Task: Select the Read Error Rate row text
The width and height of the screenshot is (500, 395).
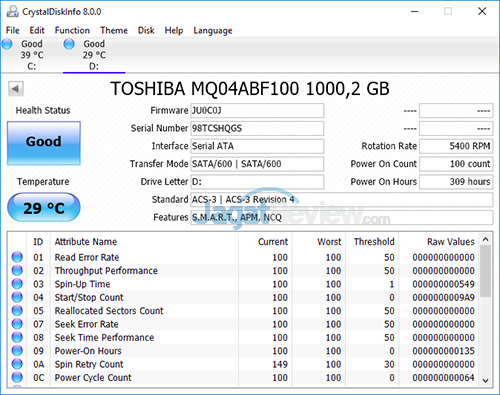Action: [x=87, y=257]
